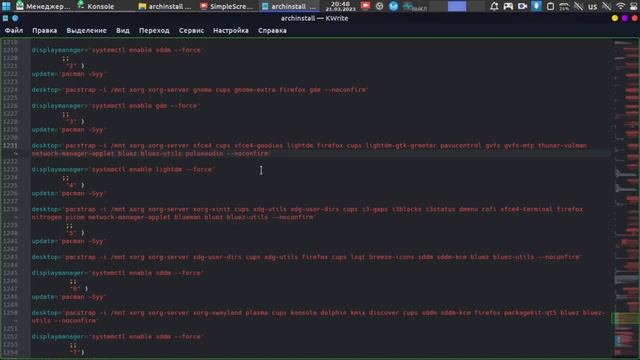Click the "4" ) case label on line 1235
This screenshot has height=360, width=640.
click(x=75, y=185)
